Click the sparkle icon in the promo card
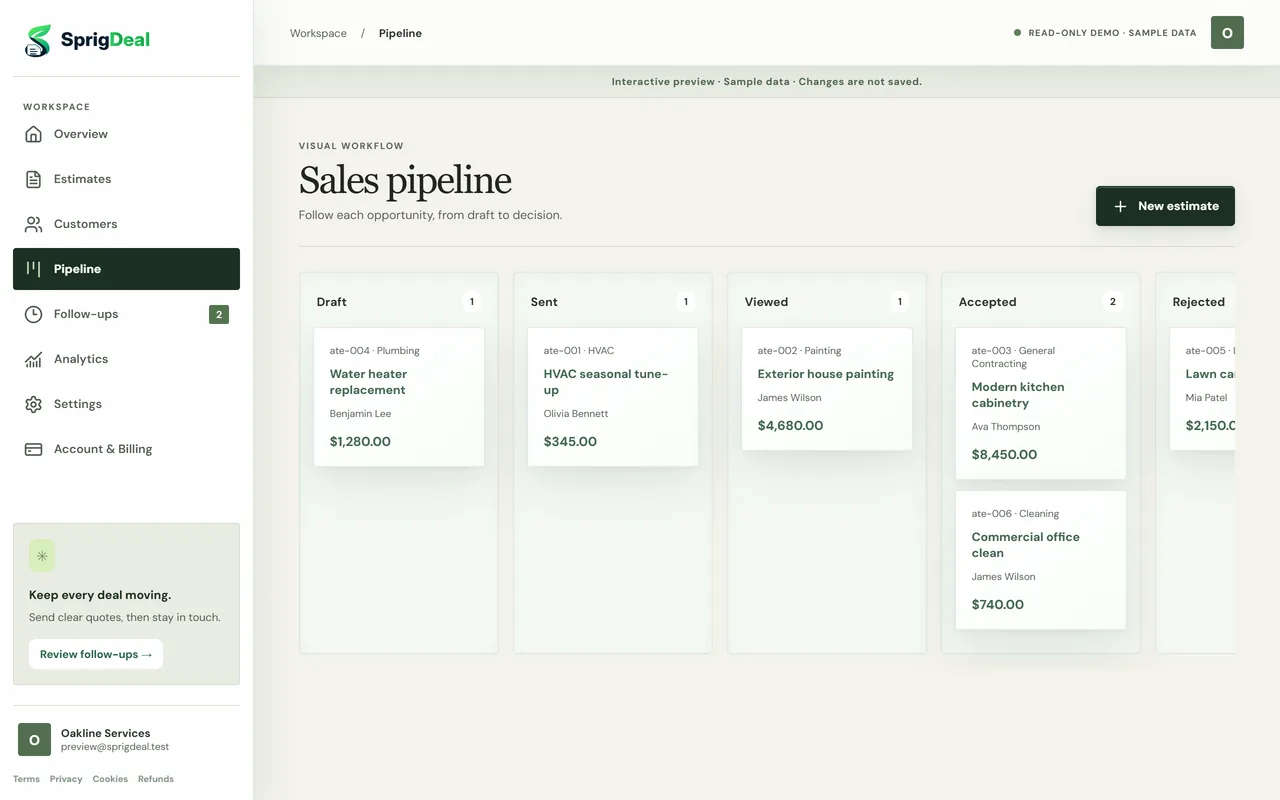The width and height of the screenshot is (1280, 800). (x=42, y=556)
